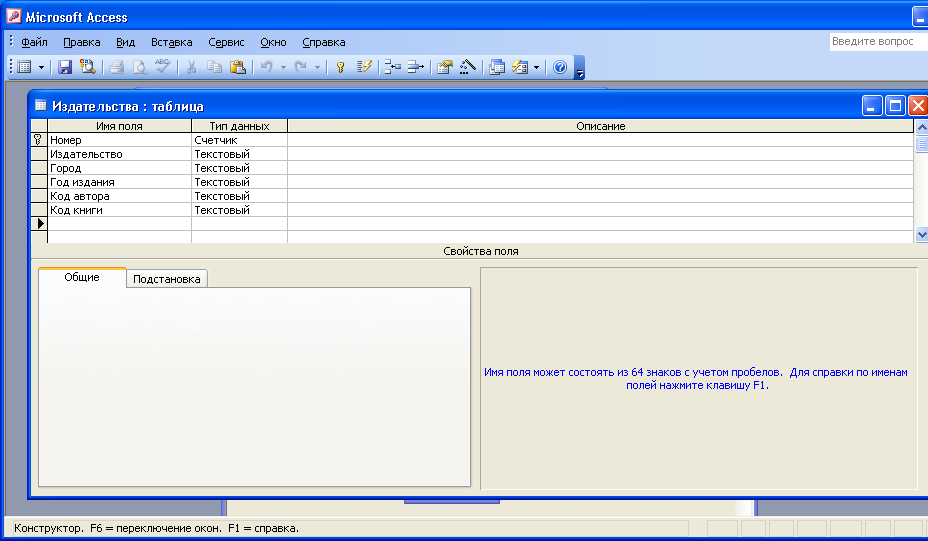Show the Database Window icon
The width and height of the screenshot is (928, 541).
pos(497,67)
